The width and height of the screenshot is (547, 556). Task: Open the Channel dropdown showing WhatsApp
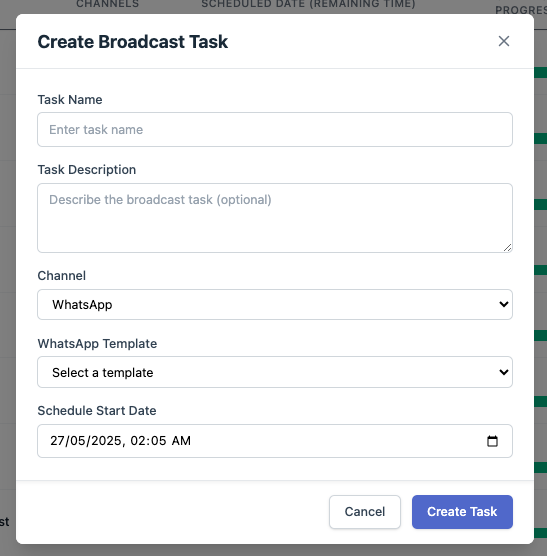click(x=275, y=304)
